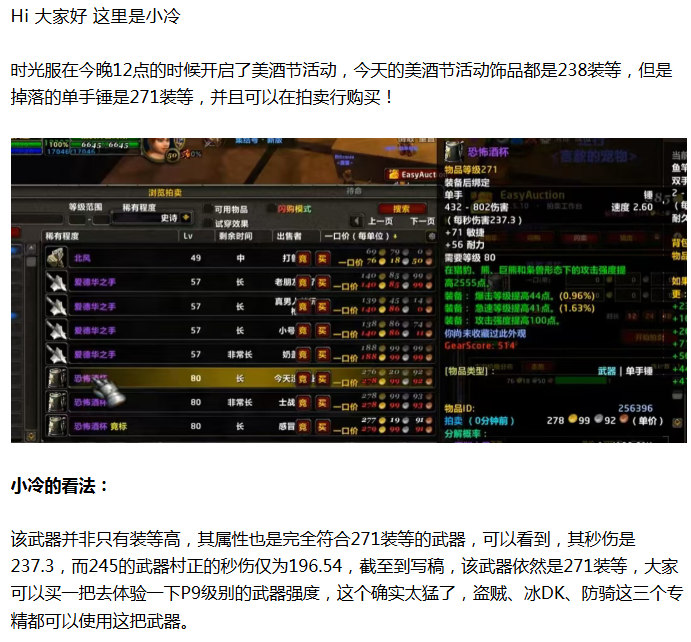Open the 稀有程度 史诗 dropdown
Viewport: 691px width, 642px height.
[186, 218]
